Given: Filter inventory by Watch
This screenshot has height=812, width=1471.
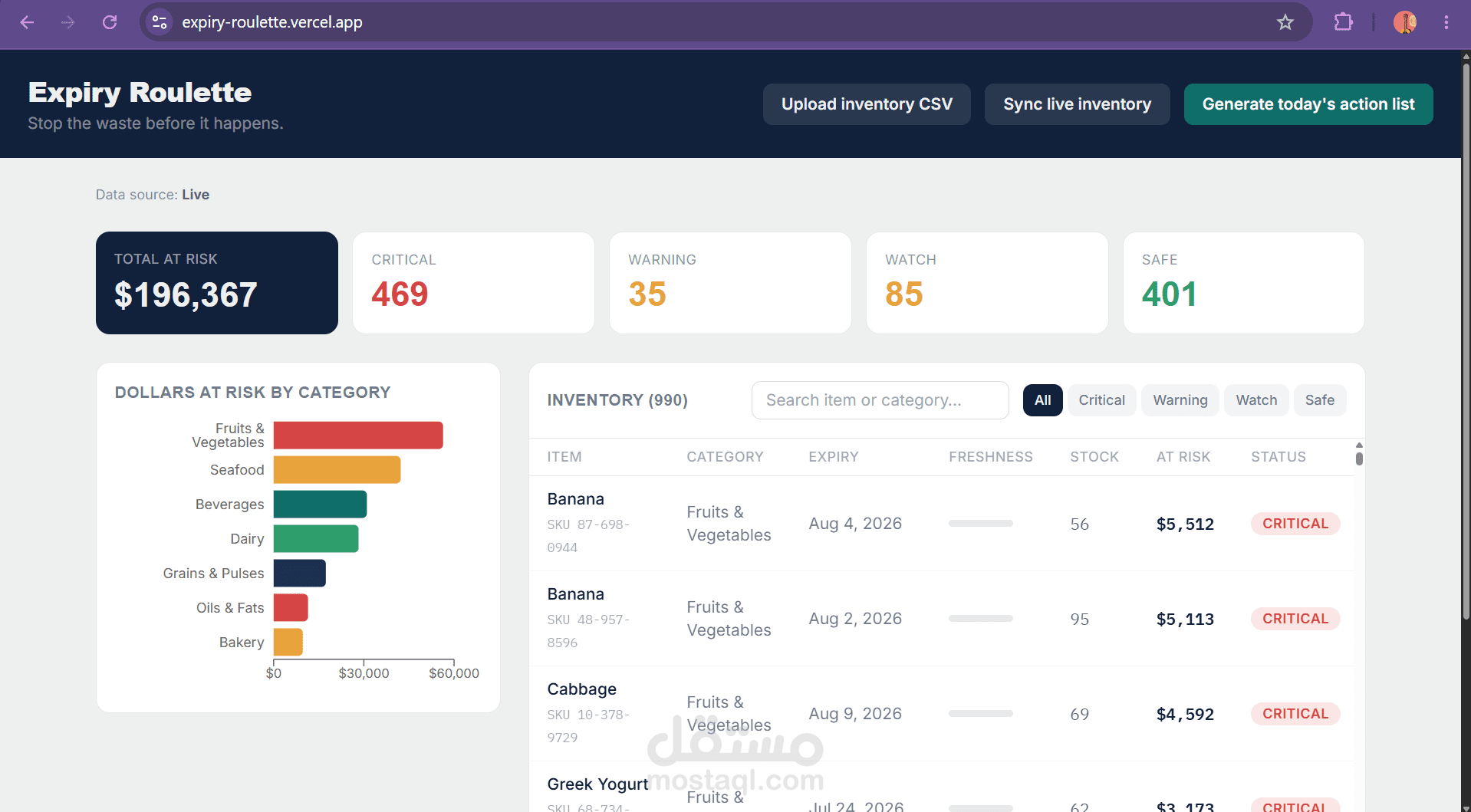Looking at the screenshot, I should [1256, 400].
